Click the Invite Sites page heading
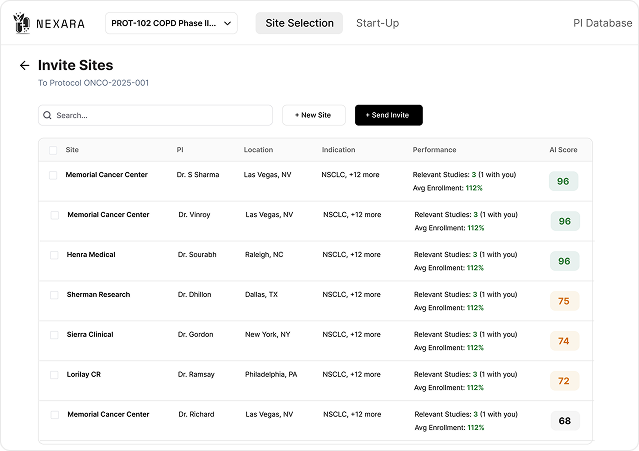 click(75, 65)
